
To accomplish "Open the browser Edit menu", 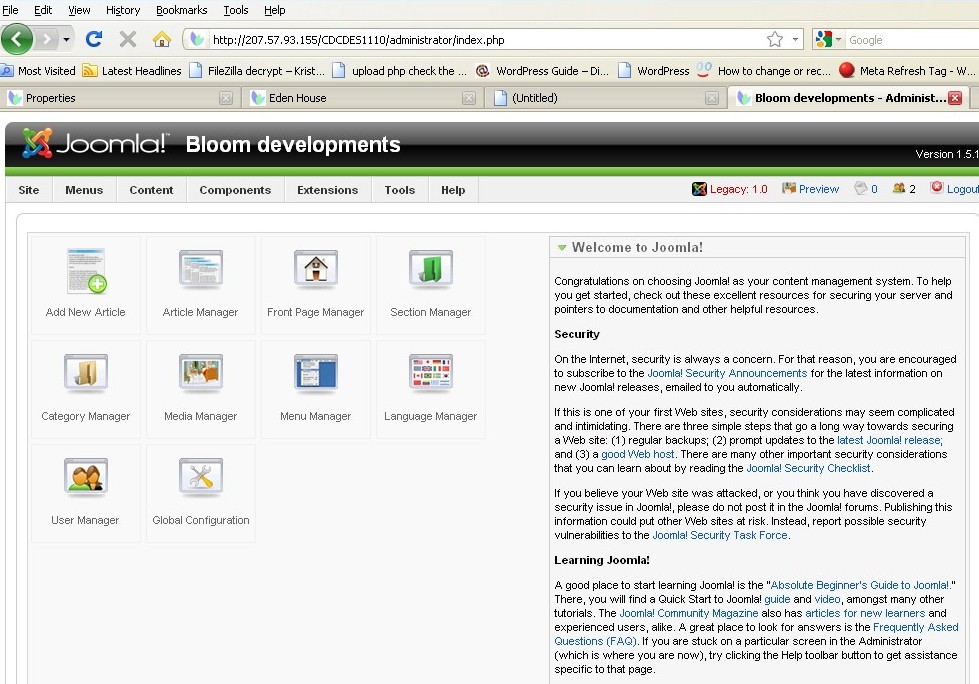I will 43,10.
